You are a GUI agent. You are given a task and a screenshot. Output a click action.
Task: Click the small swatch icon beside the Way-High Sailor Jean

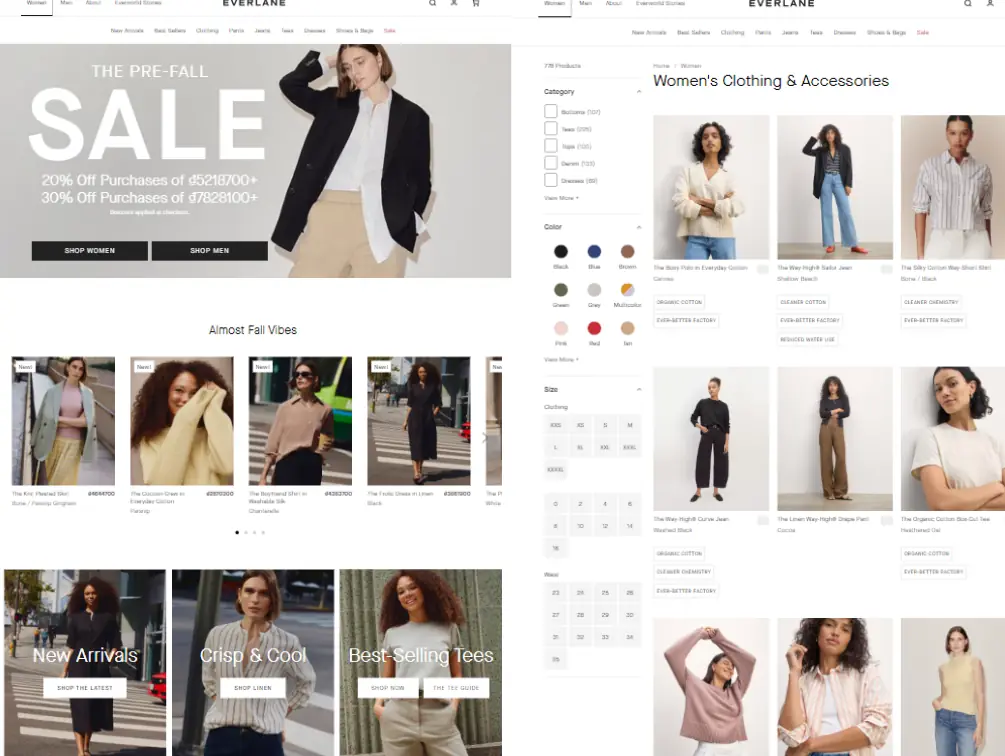pyautogui.click(x=886, y=269)
